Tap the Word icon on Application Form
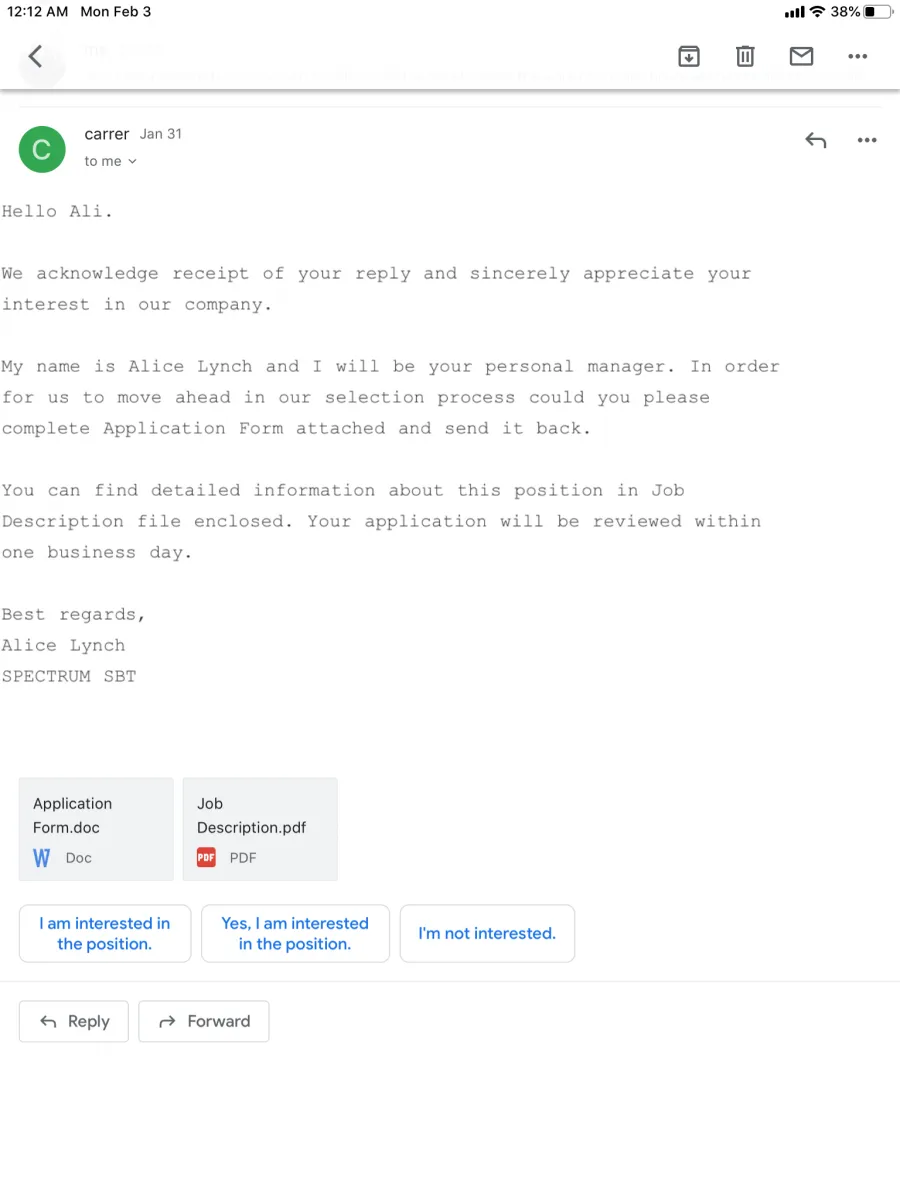This screenshot has width=900, height=1200. [41, 858]
